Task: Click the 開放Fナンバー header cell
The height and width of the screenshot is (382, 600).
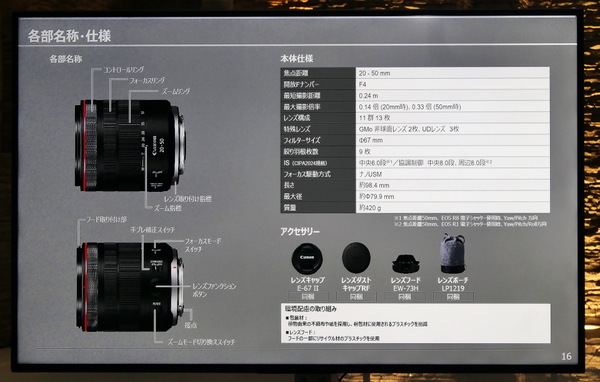Action: coord(318,84)
